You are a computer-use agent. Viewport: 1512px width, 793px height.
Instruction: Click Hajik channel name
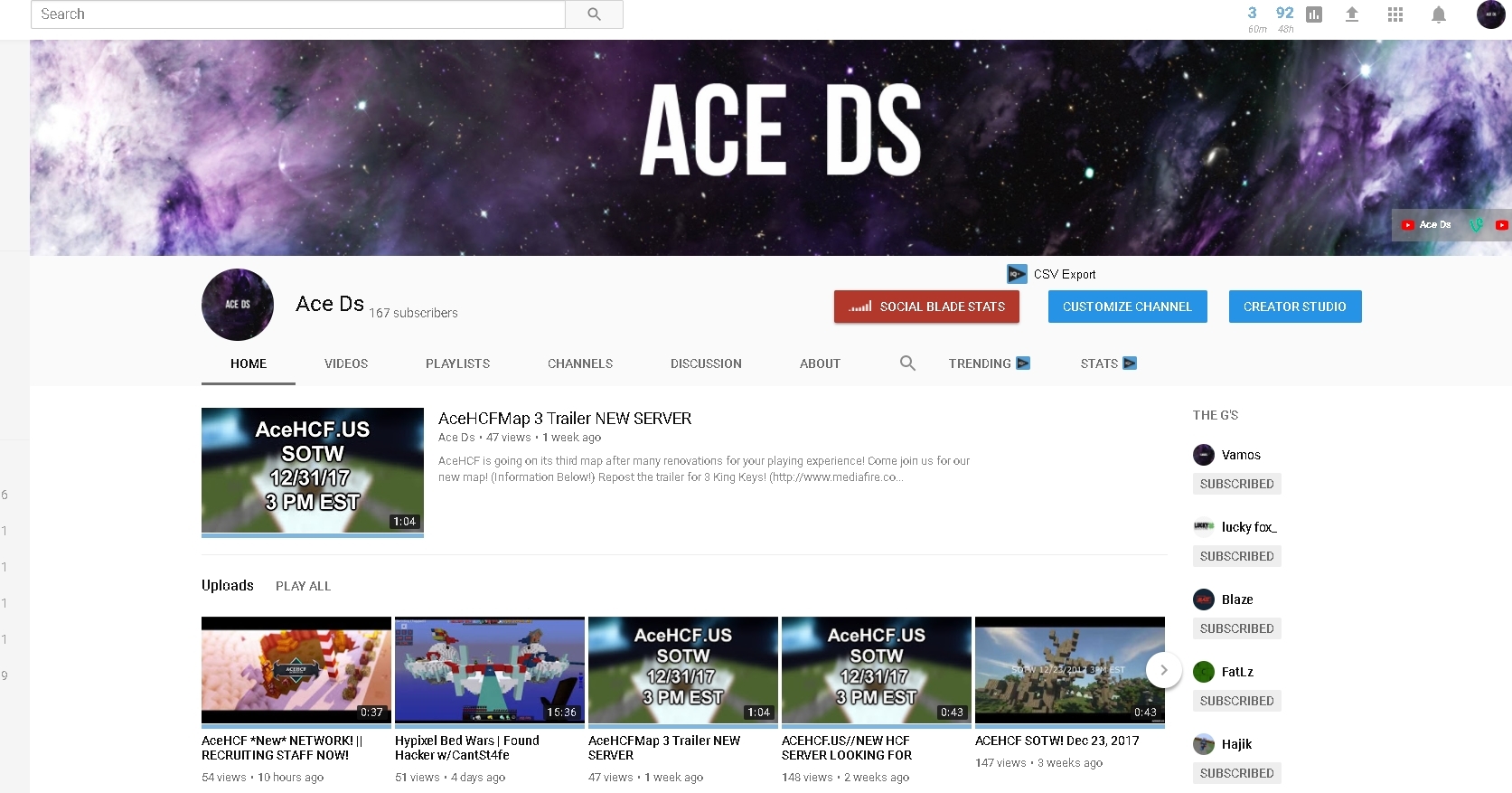(x=1236, y=744)
